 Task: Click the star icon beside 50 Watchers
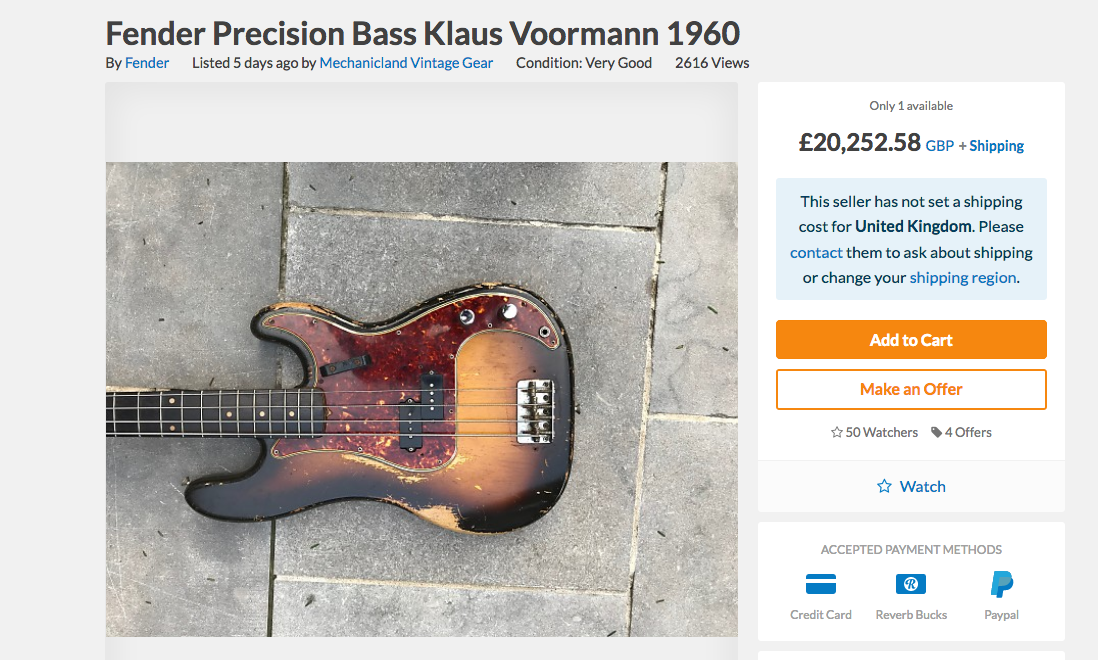point(837,432)
